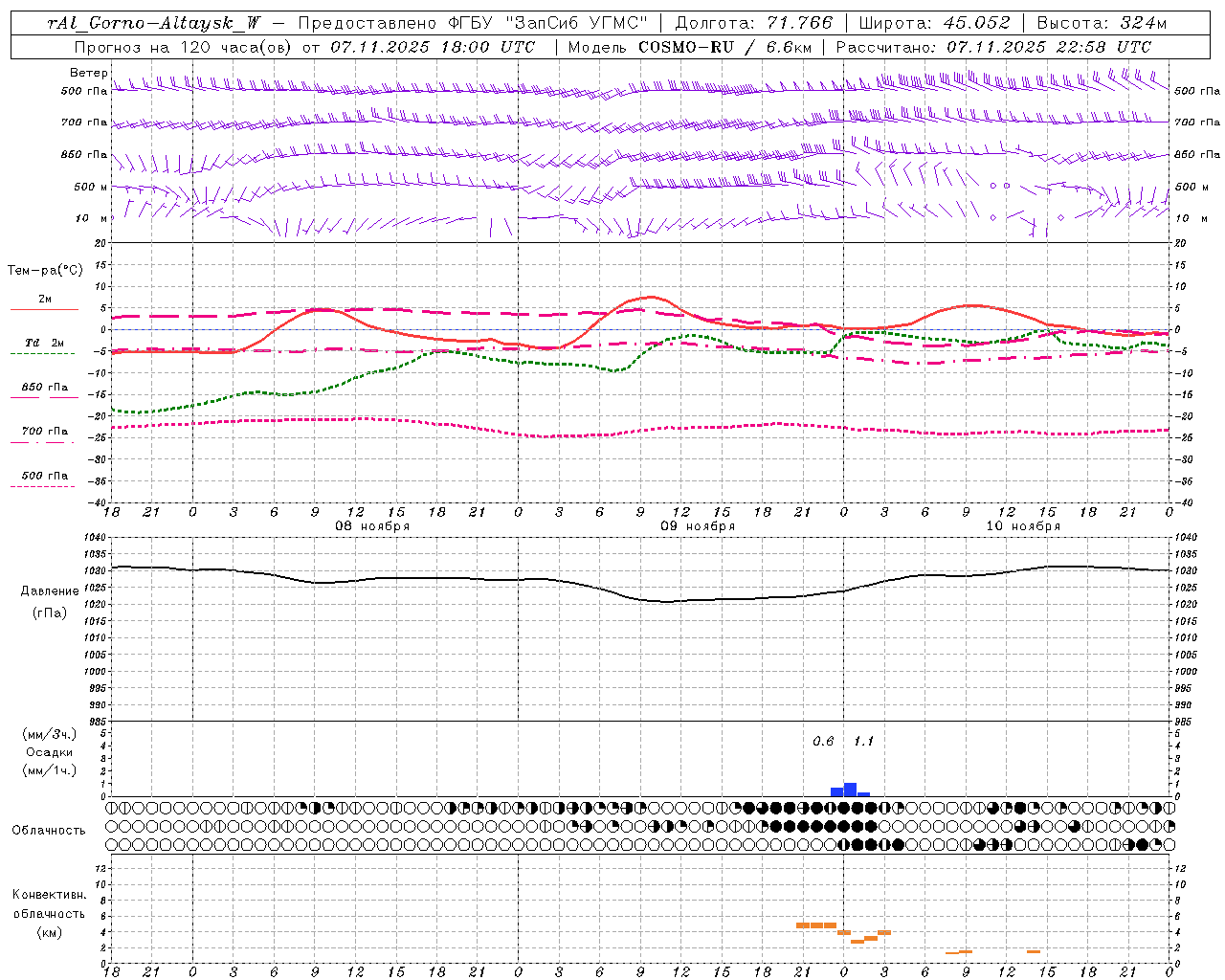
Task: Click the "Осадки" precipitation label
Action: [x=50, y=752]
